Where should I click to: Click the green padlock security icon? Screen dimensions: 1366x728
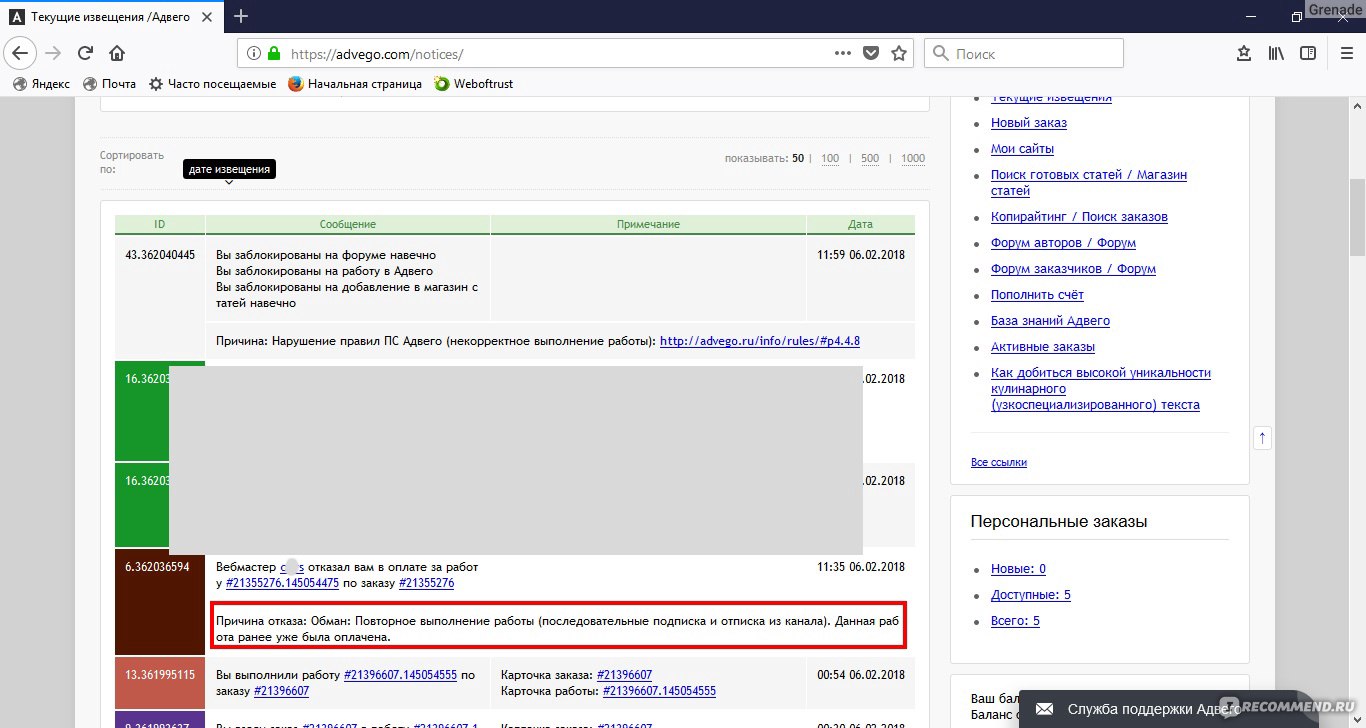tap(274, 53)
